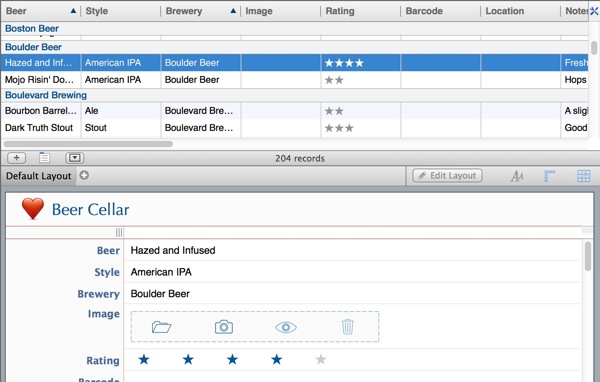Open the record list document icon
600x382 pixels.
(x=44, y=157)
